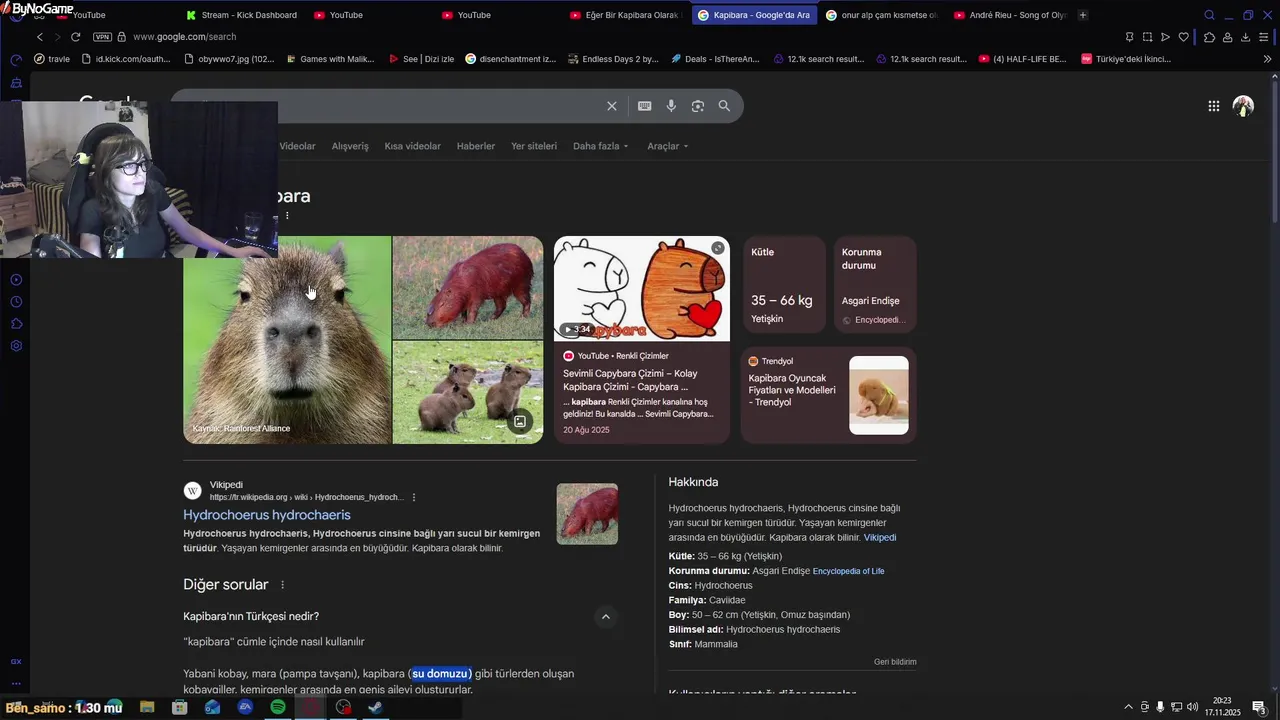Toggle the VPN badge in address bar
The height and width of the screenshot is (720, 1280).
pos(102,37)
